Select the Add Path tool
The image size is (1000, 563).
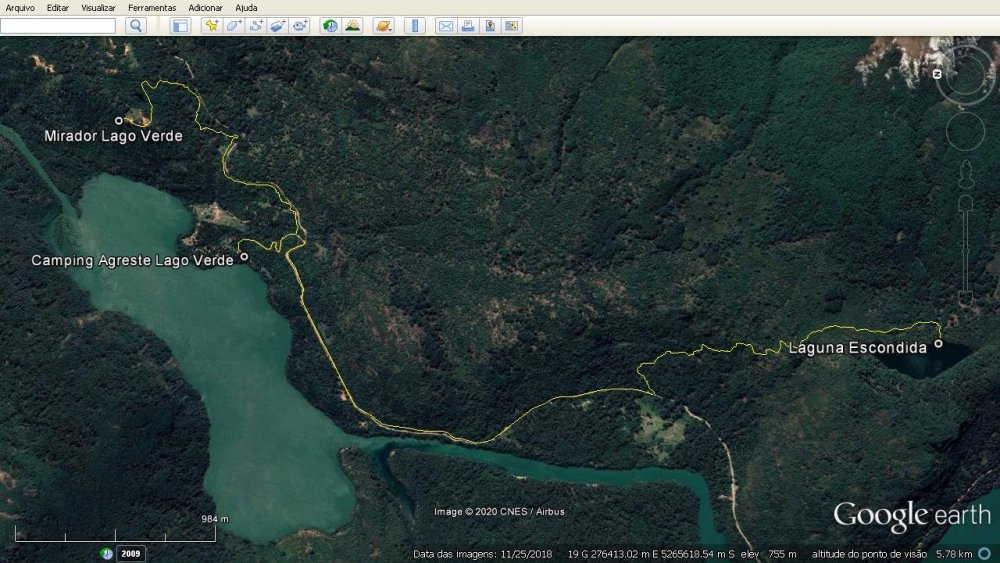pyautogui.click(x=256, y=26)
